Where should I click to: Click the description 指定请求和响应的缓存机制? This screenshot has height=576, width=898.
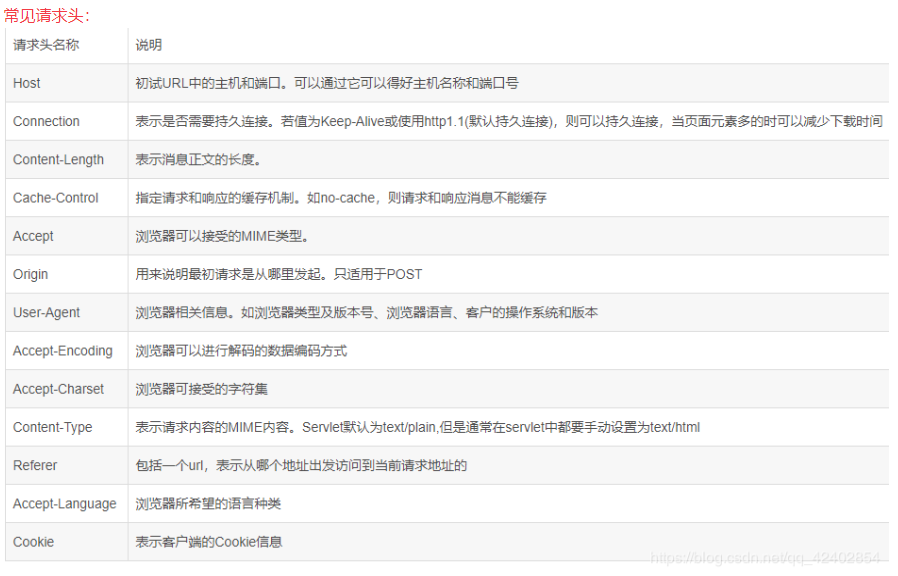(341, 198)
